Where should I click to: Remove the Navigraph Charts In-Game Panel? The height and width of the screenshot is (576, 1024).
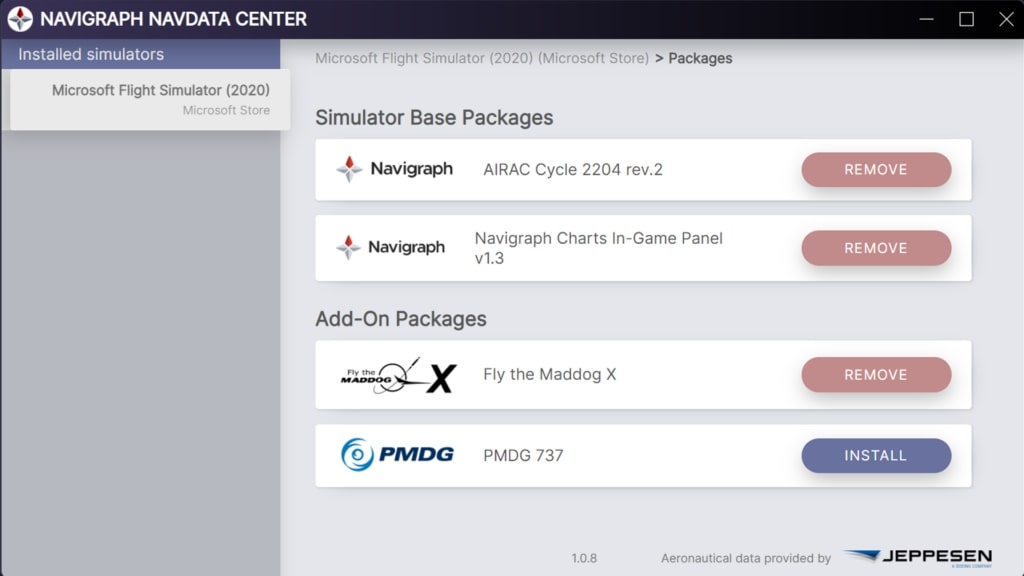click(x=875, y=247)
